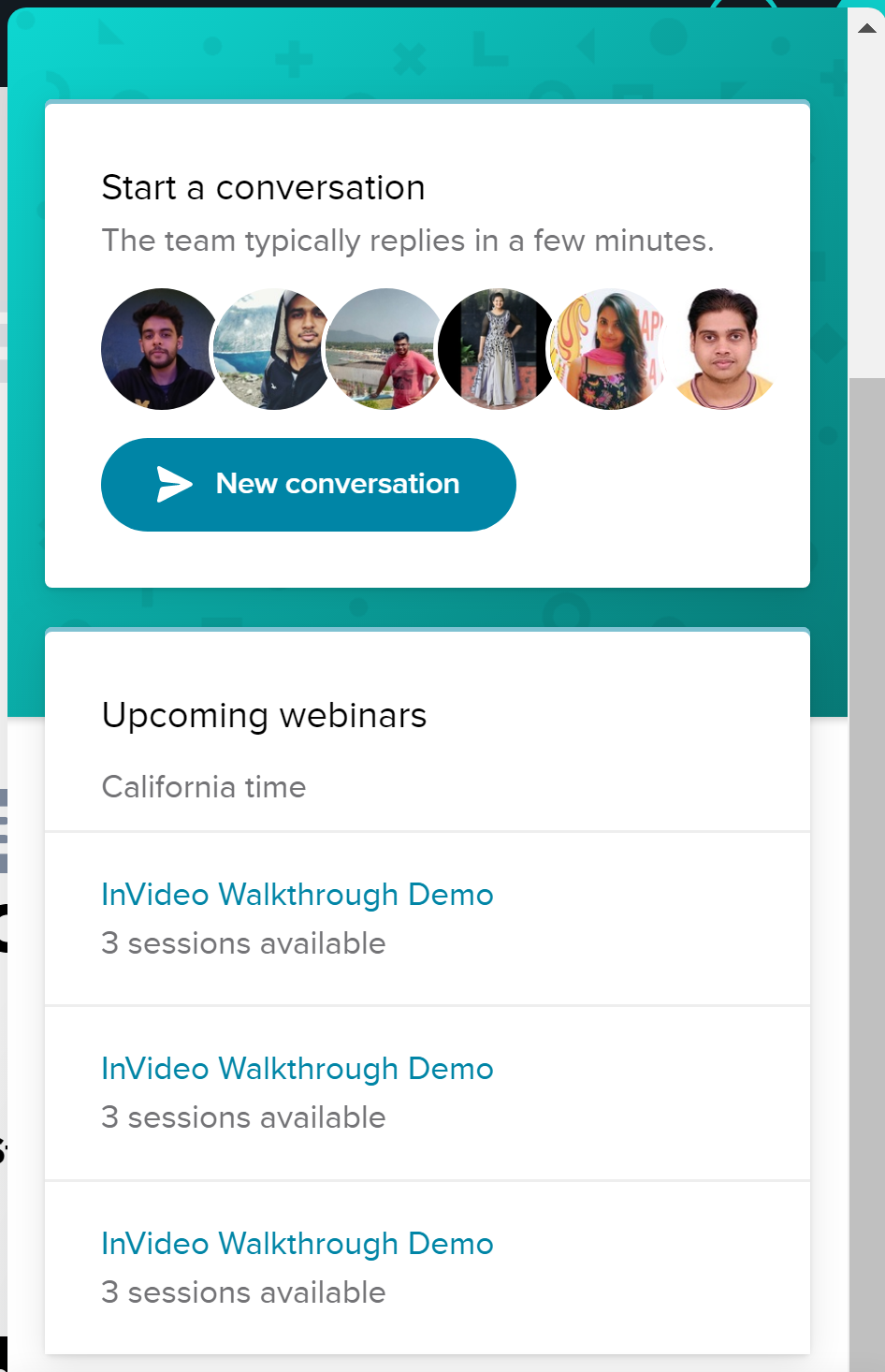The image size is (885, 1372).
Task: Click avatar of bearded man in dark hoodie
Action: (x=159, y=349)
